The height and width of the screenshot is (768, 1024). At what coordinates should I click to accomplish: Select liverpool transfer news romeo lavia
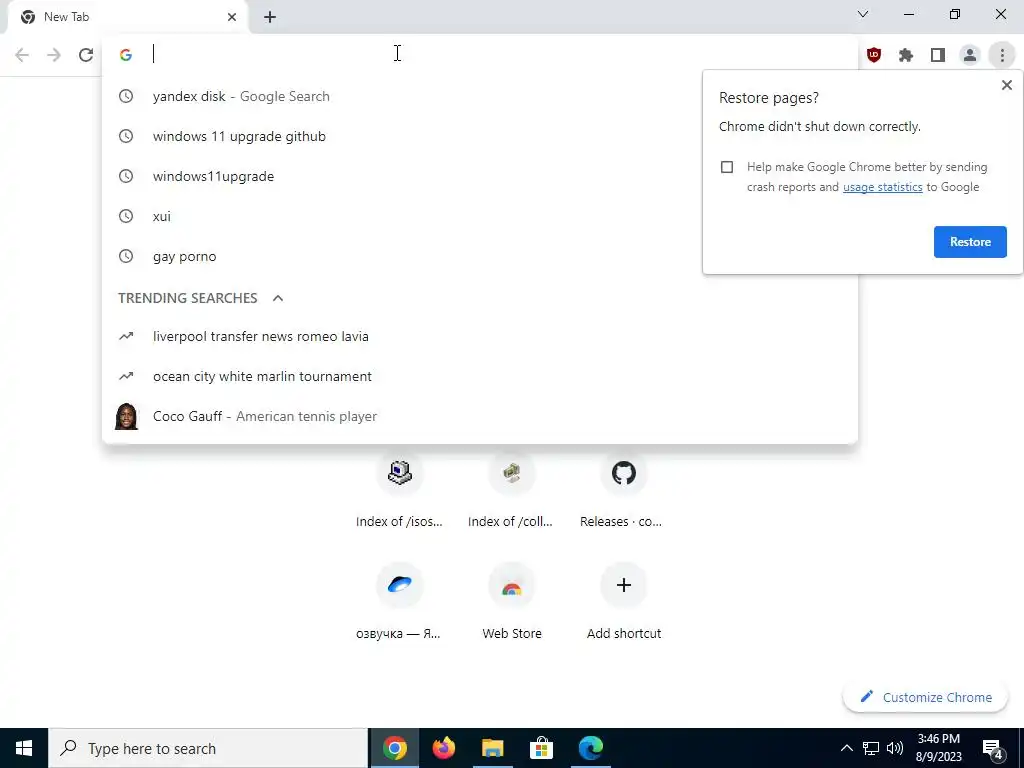(x=479, y=336)
